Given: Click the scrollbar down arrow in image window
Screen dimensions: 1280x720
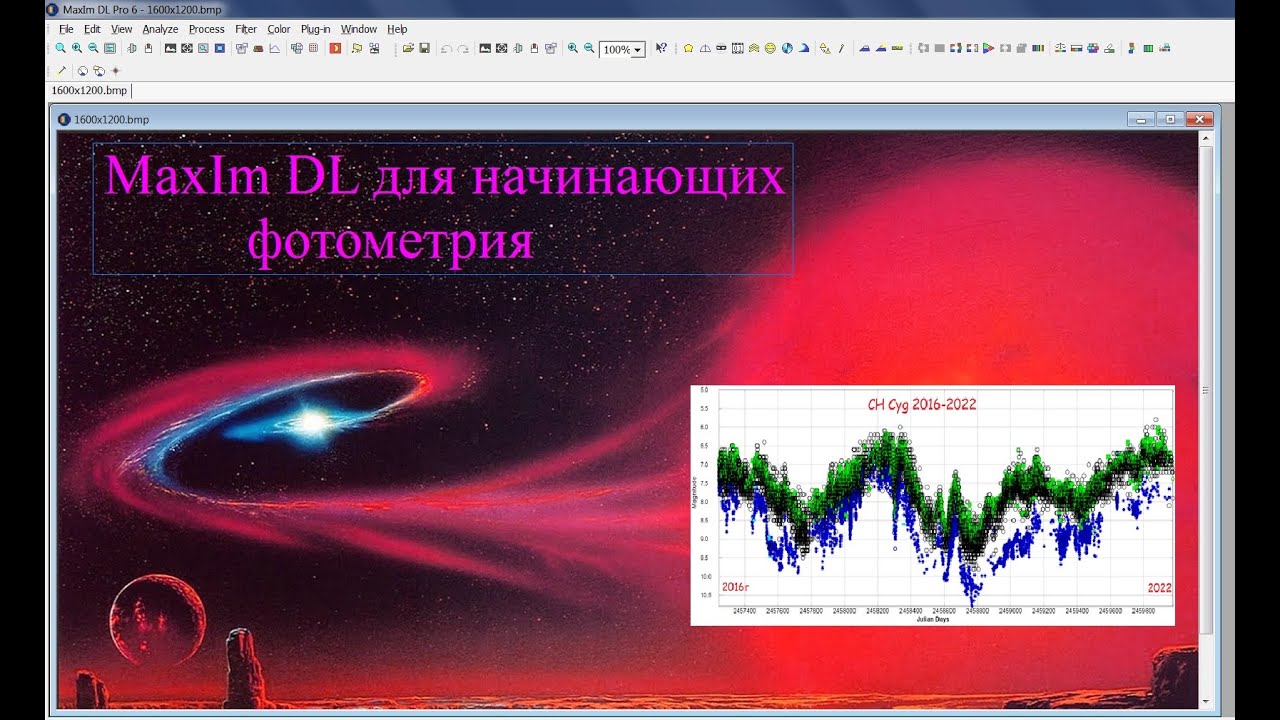Looking at the screenshot, I should tap(1206, 702).
